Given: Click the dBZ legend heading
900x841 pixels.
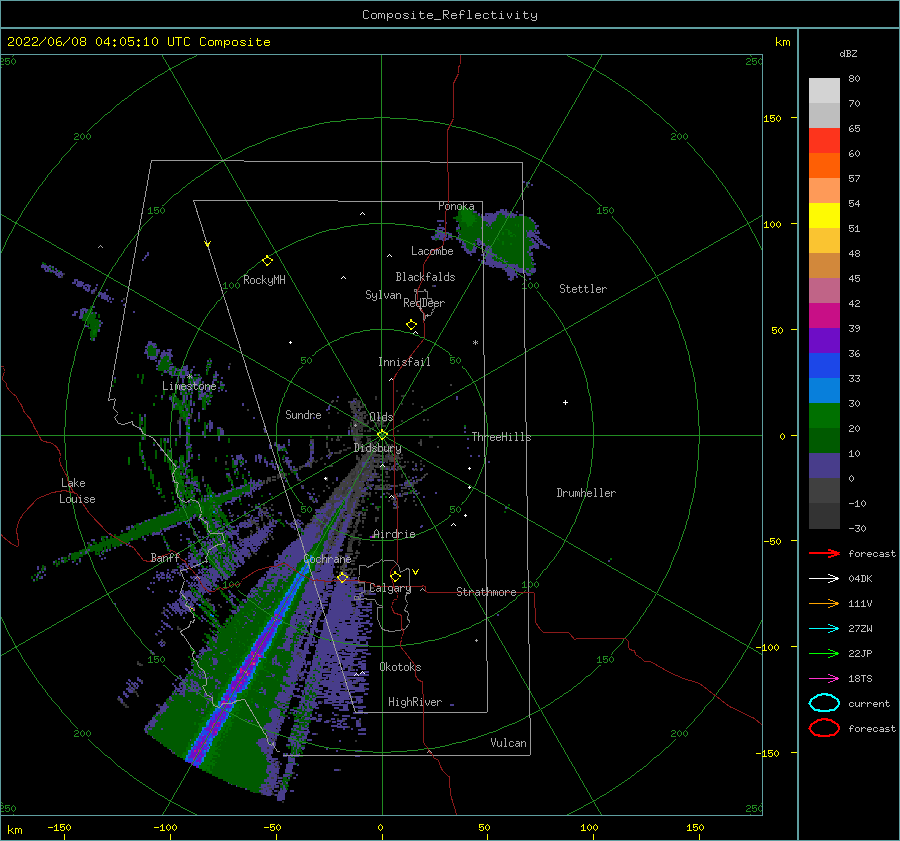Looking at the screenshot, I should pyautogui.click(x=848, y=53).
